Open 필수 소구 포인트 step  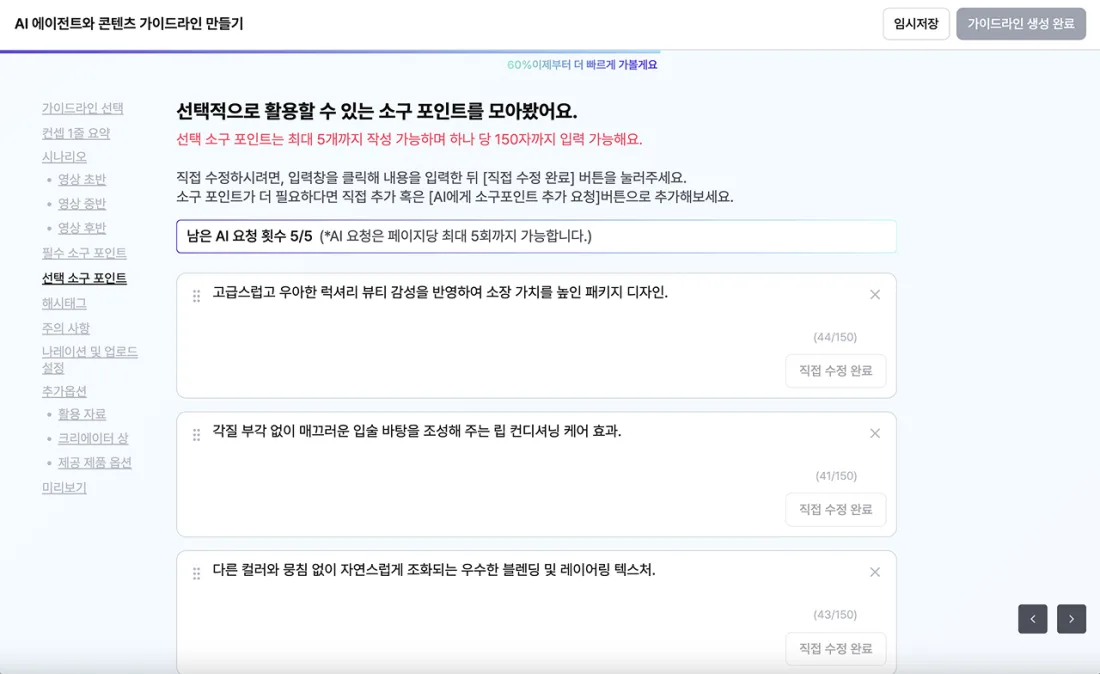point(84,253)
